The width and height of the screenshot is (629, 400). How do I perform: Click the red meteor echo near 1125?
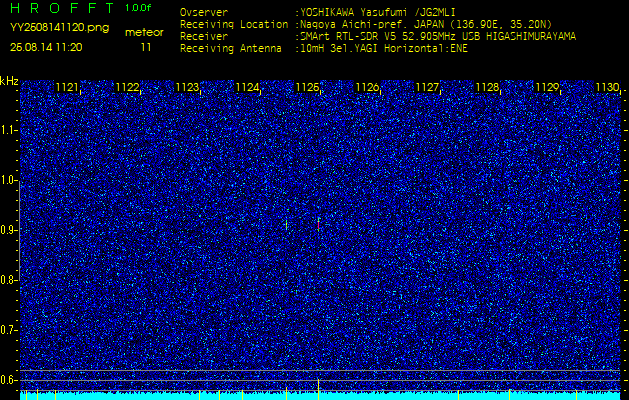[x=319, y=225]
